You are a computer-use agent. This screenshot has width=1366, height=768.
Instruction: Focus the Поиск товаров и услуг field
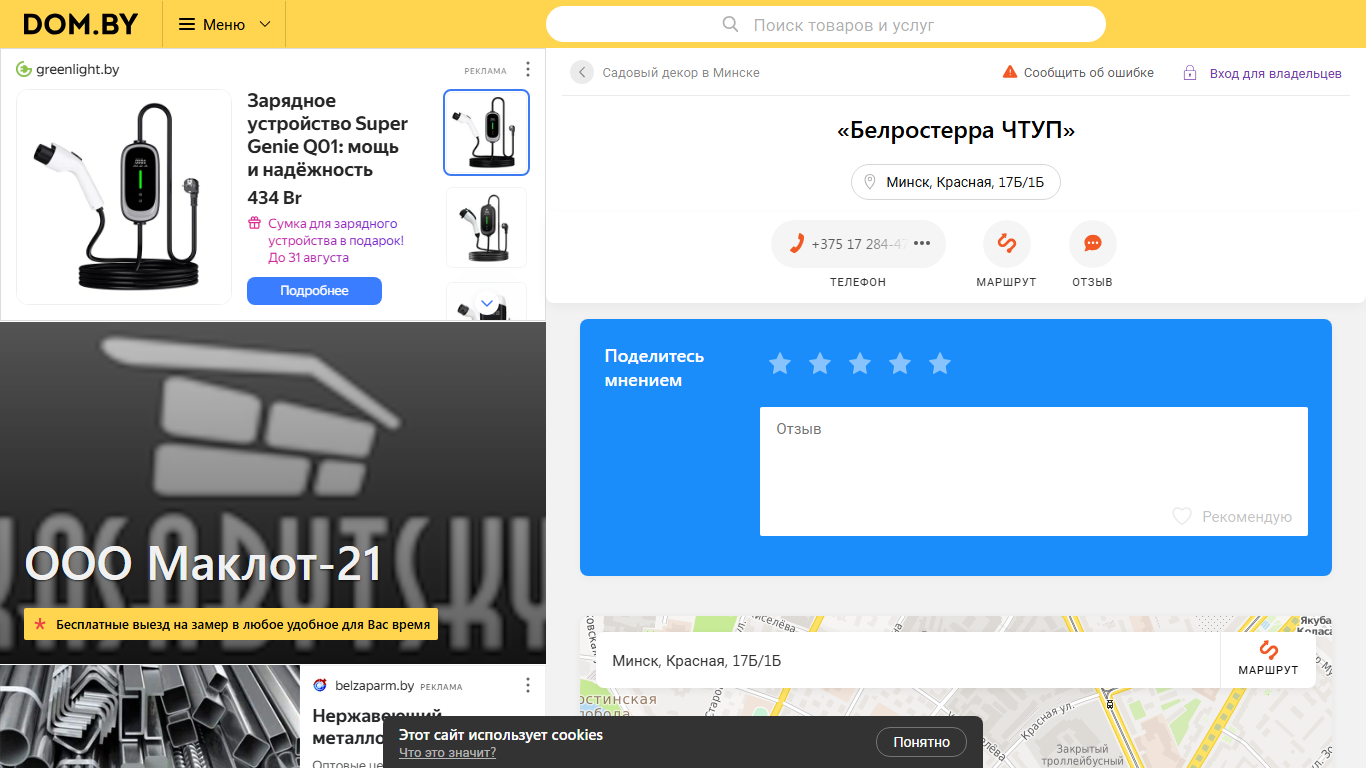[826, 24]
